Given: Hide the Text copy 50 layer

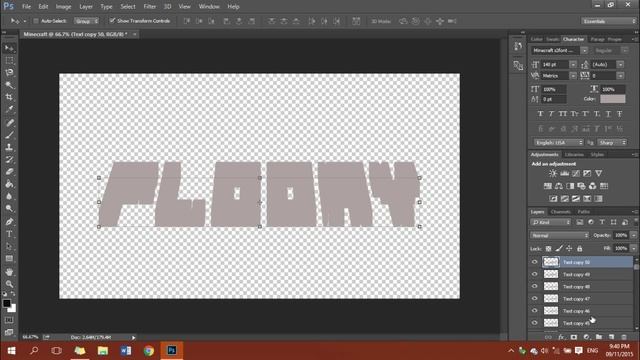Looking at the screenshot, I should (535, 262).
